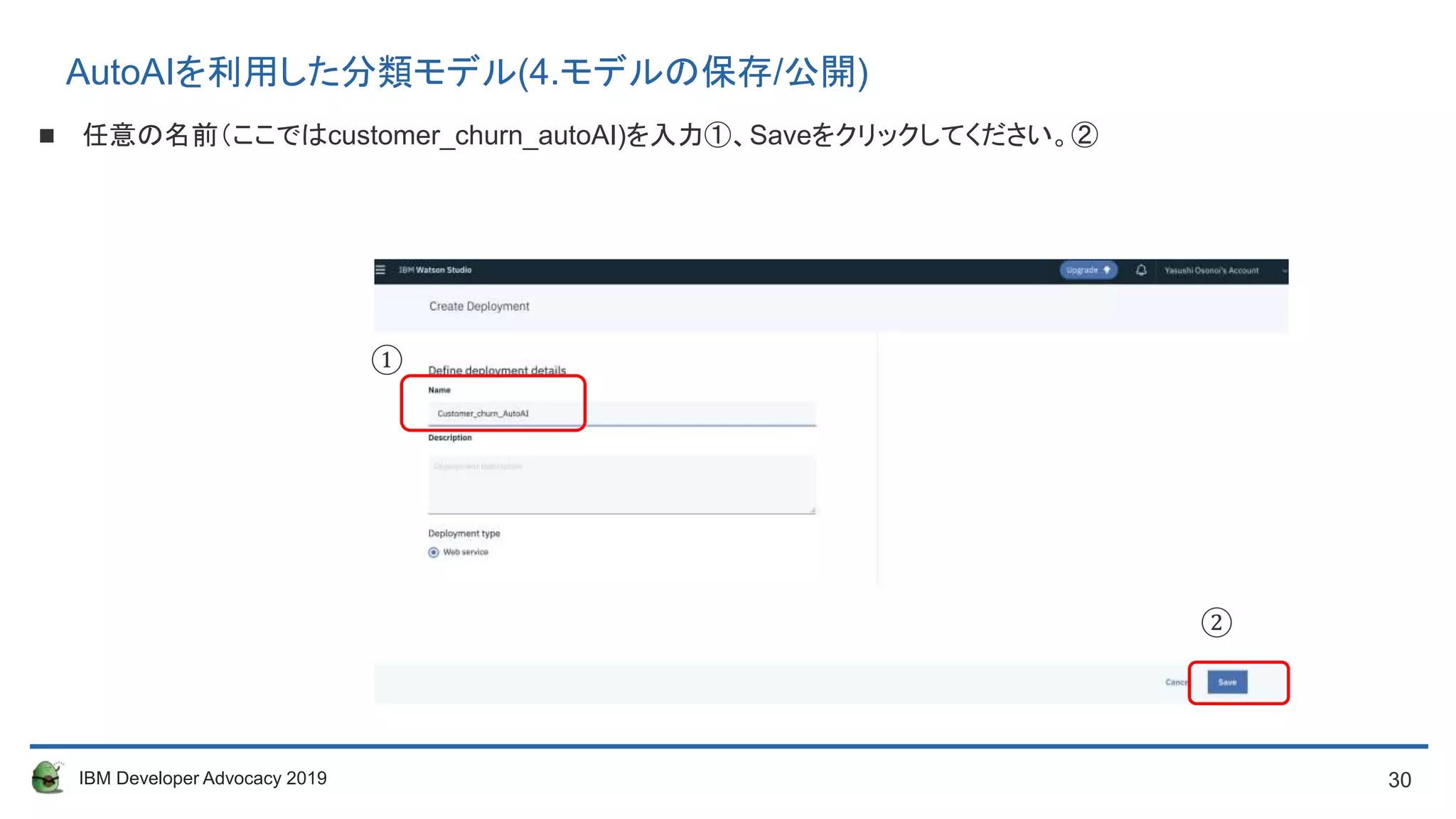Click the slide page number 30
The width and height of the screenshot is (1456, 819).
coord(1399,780)
